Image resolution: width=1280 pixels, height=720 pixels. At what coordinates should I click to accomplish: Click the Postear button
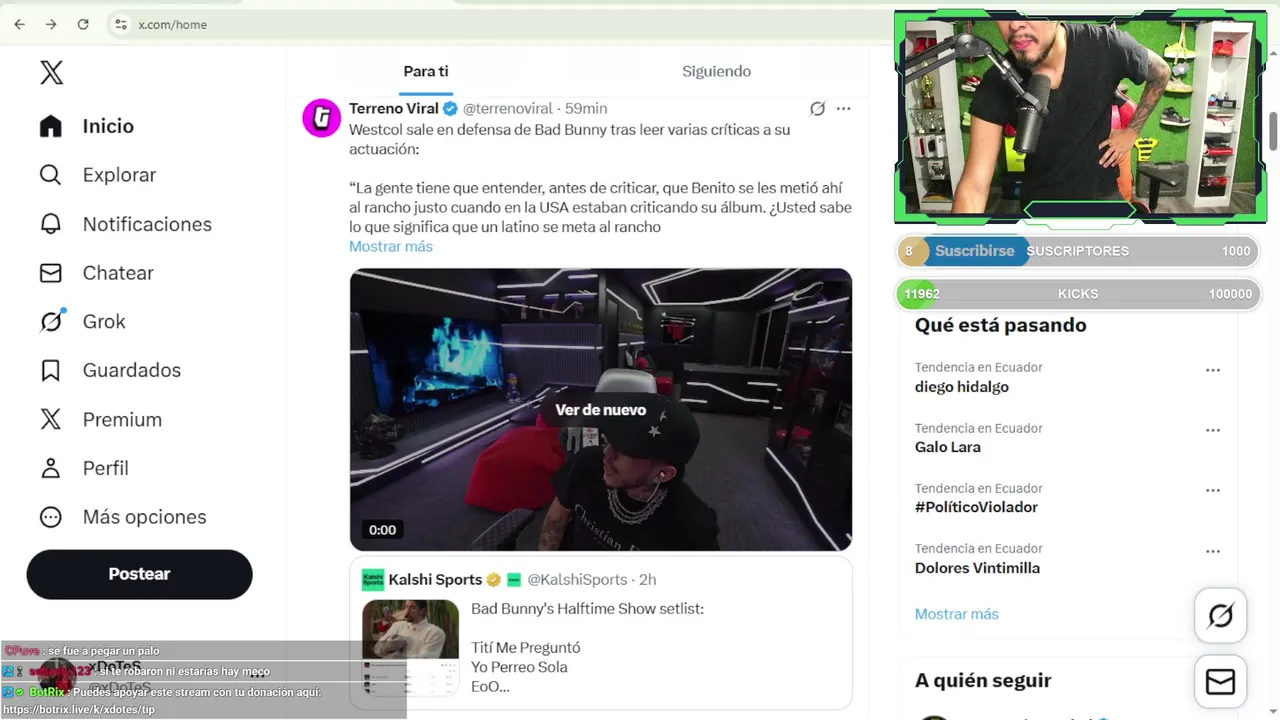click(x=139, y=574)
